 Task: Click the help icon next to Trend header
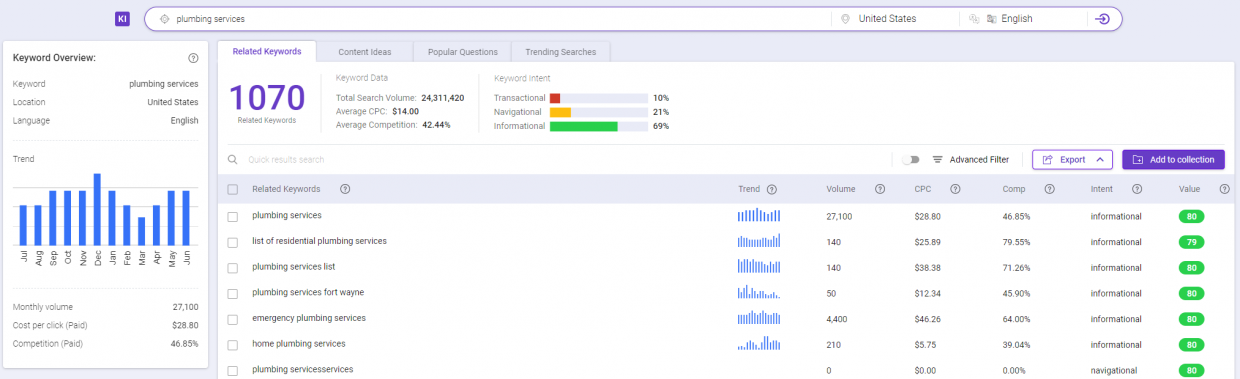(x=772, y=189)
